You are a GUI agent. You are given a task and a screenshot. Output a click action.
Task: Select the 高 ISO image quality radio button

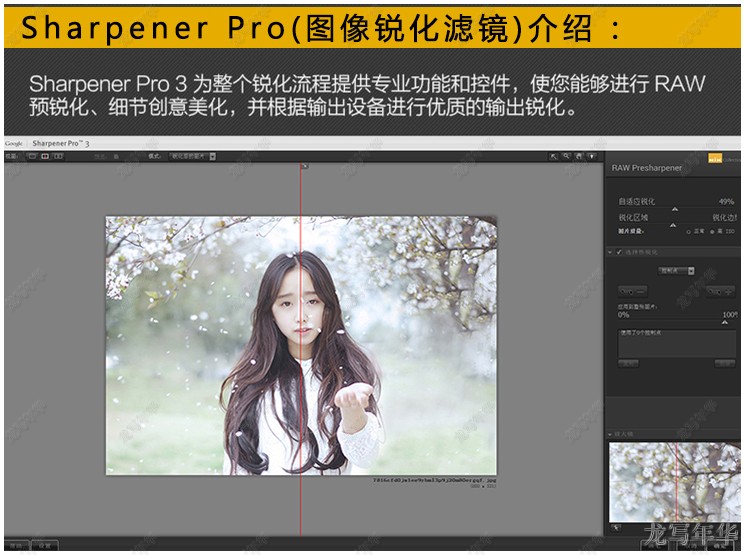[712, 232]
